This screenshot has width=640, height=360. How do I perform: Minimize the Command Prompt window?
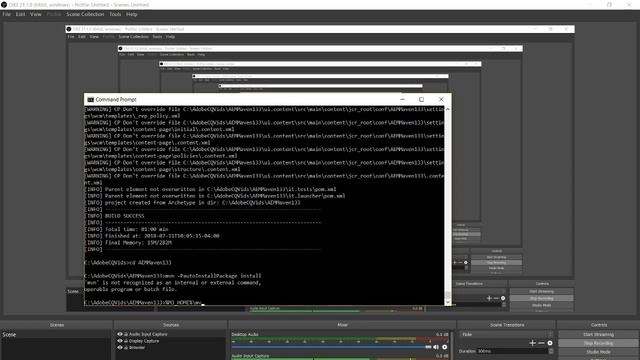coord(402,99)
